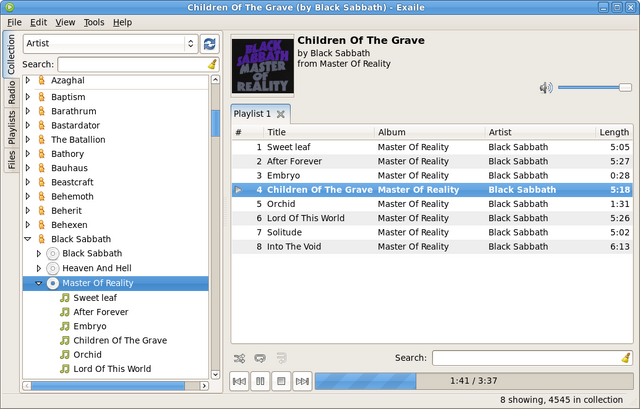Sort playlist by # column header
Viewport: 640px width, 409px height.
(x=248, y=132)
